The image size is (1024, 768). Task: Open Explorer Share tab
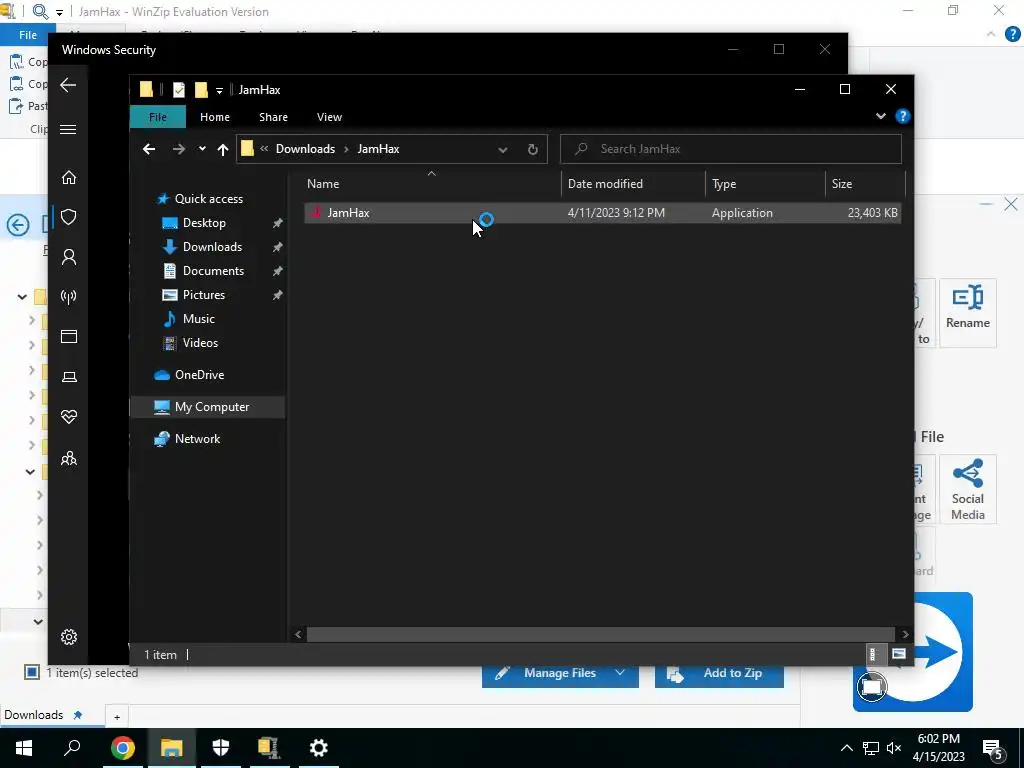273,117
